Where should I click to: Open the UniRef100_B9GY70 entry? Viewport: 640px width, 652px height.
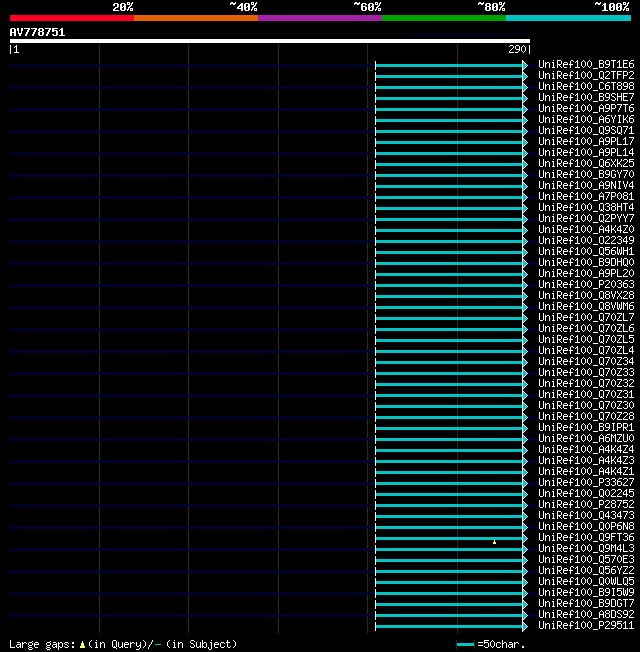click(x=586, y=174)
